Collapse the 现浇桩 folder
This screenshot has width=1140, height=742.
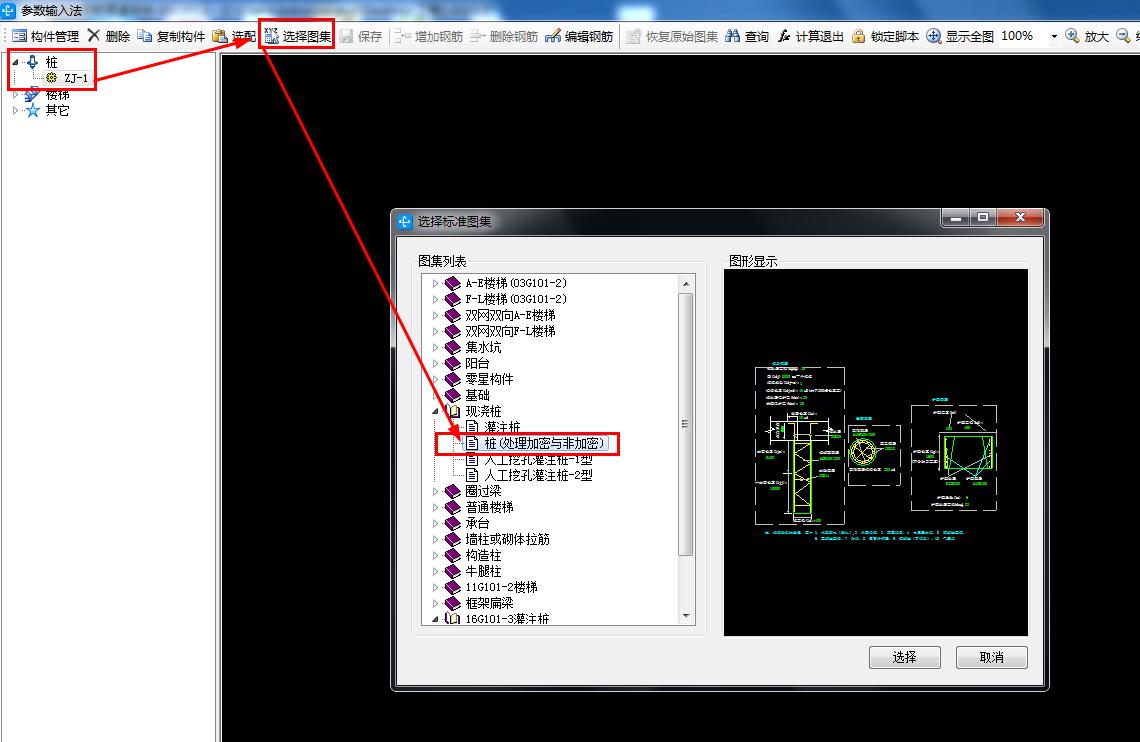[435, 411]
